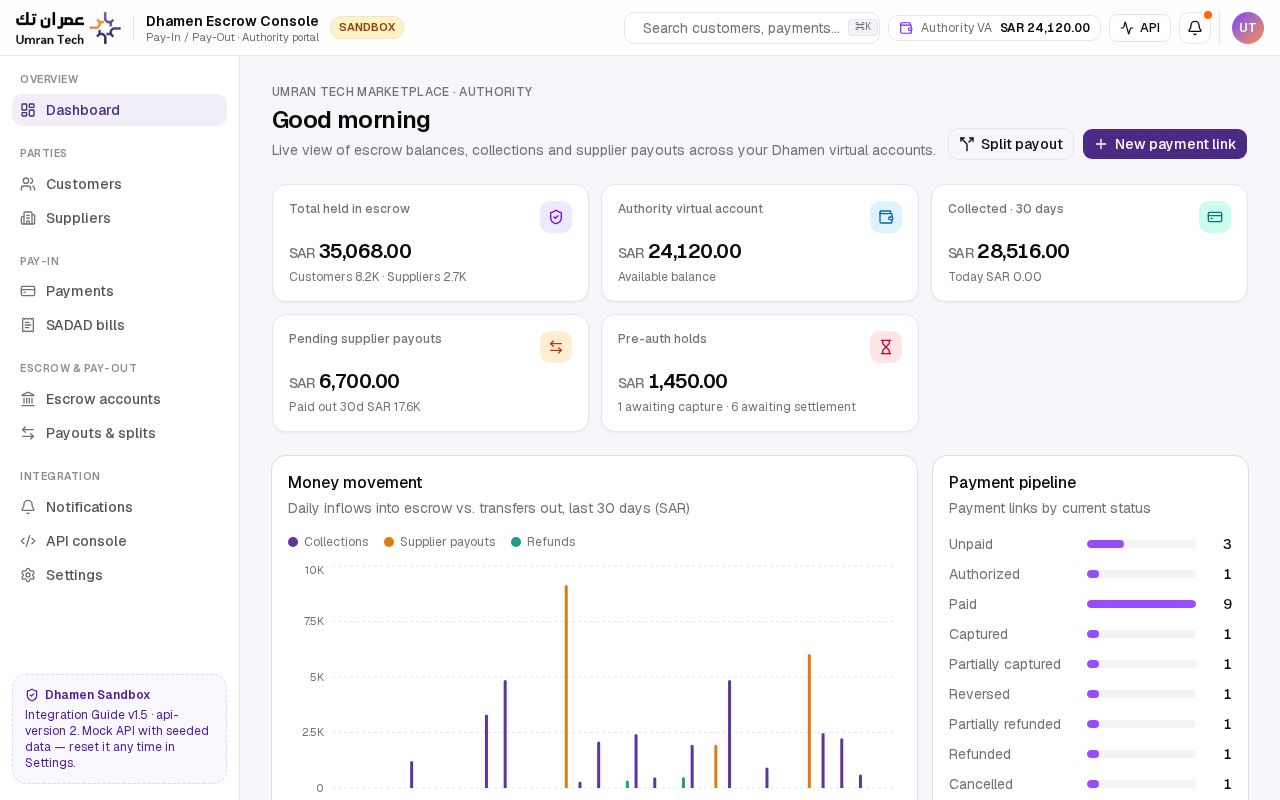Screen dimensions: 1280x800
Task: Click the transfer arrows icon on Pending supplier payouts
Action: click(556, 347)
